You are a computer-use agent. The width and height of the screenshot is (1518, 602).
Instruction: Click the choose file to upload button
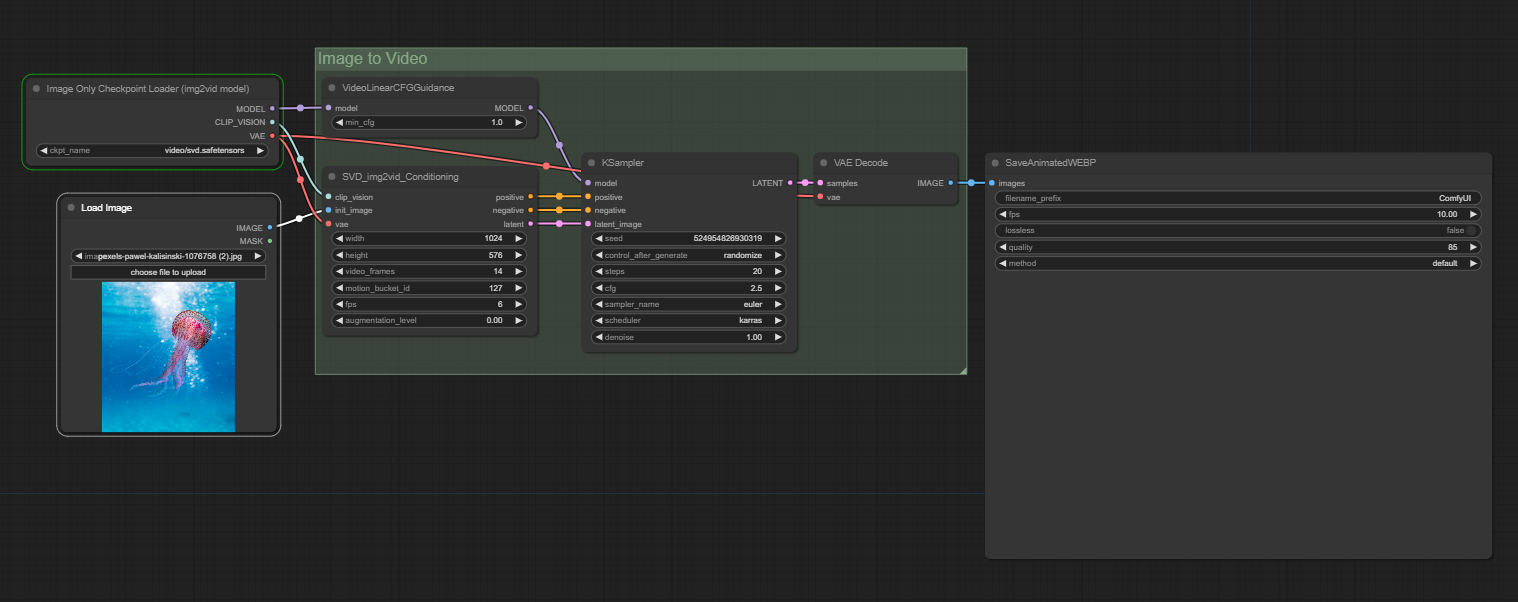click(x=167, y=271)
